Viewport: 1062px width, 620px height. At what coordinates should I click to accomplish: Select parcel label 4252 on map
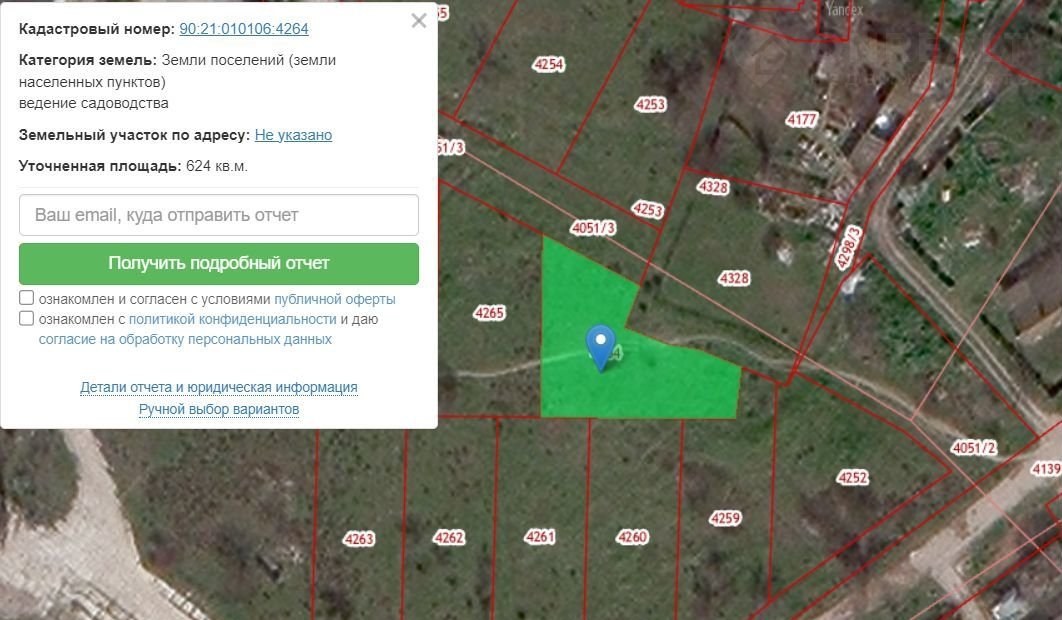point(852,478)
